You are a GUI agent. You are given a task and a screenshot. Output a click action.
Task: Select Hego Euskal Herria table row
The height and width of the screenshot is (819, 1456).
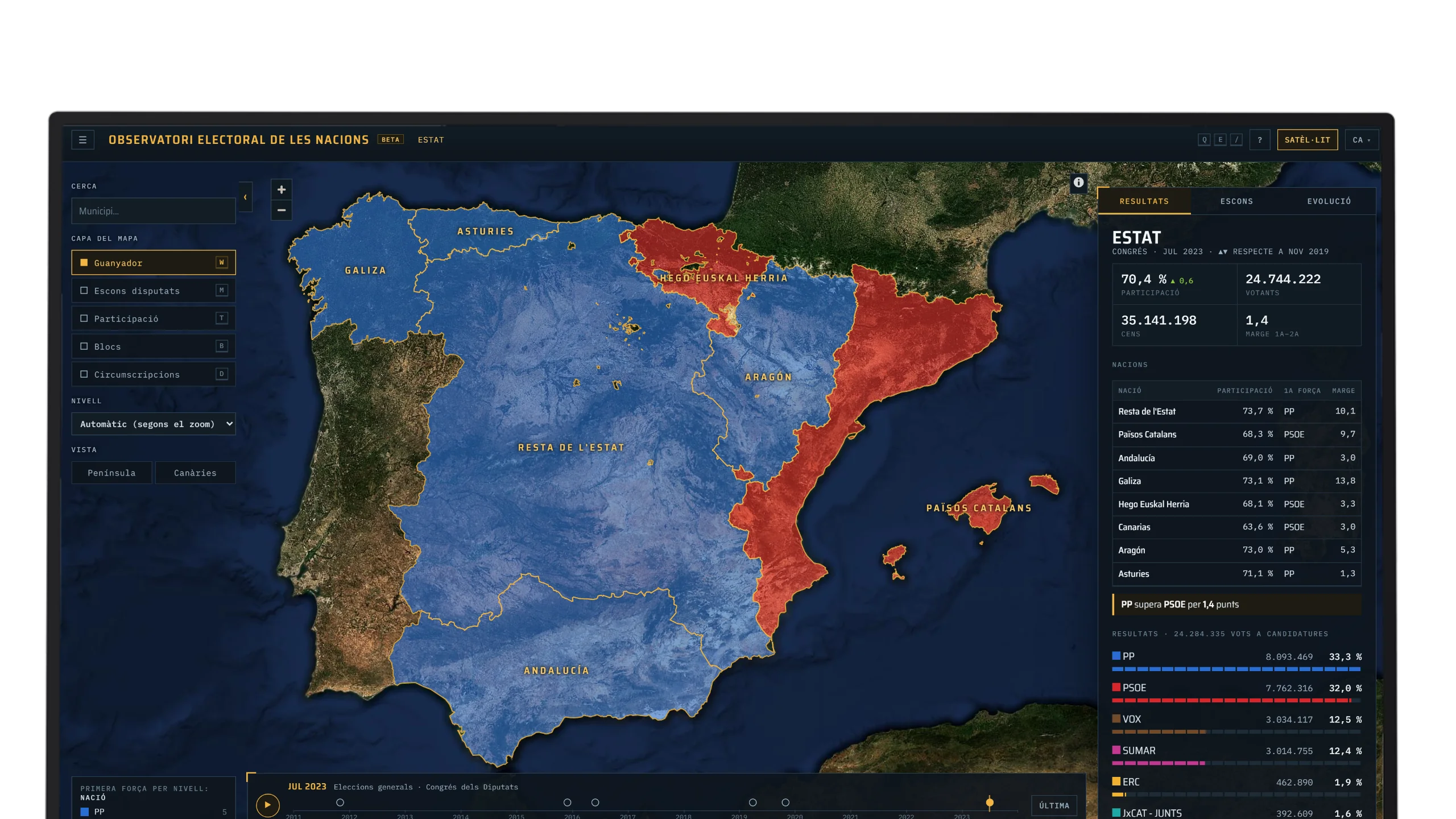point(1236,504)
